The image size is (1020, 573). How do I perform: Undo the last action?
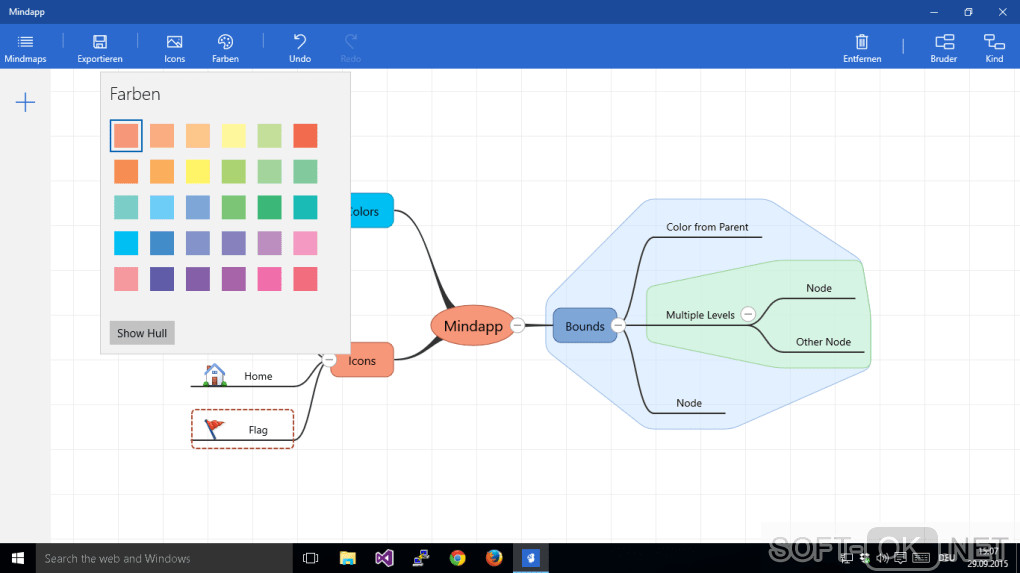pyautogui.click(x=300, y=48)
